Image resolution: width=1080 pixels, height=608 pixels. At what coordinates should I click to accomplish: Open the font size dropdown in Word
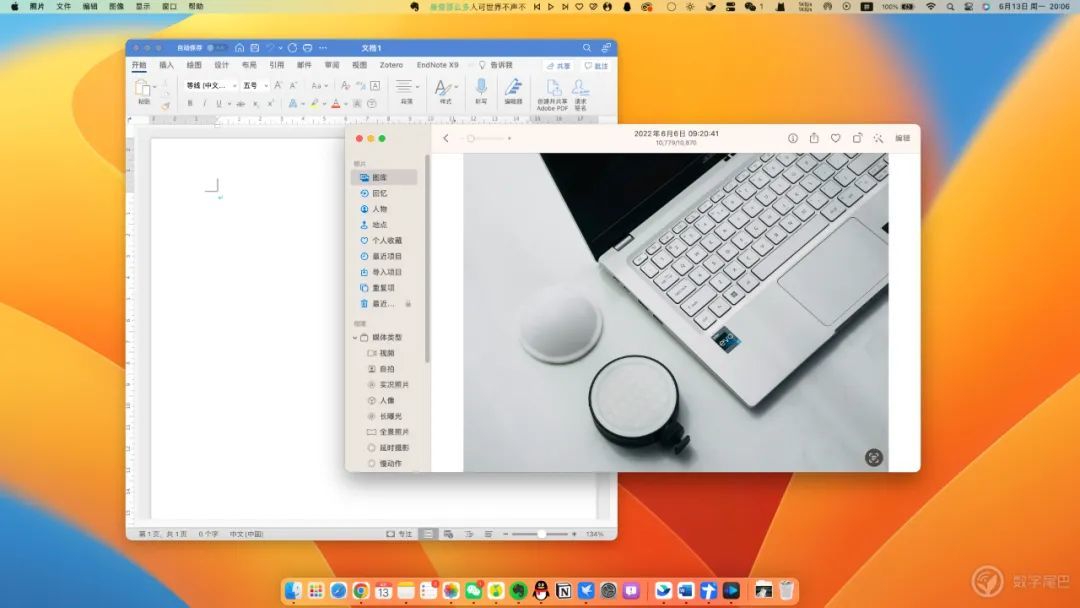(x=266, y=85)
